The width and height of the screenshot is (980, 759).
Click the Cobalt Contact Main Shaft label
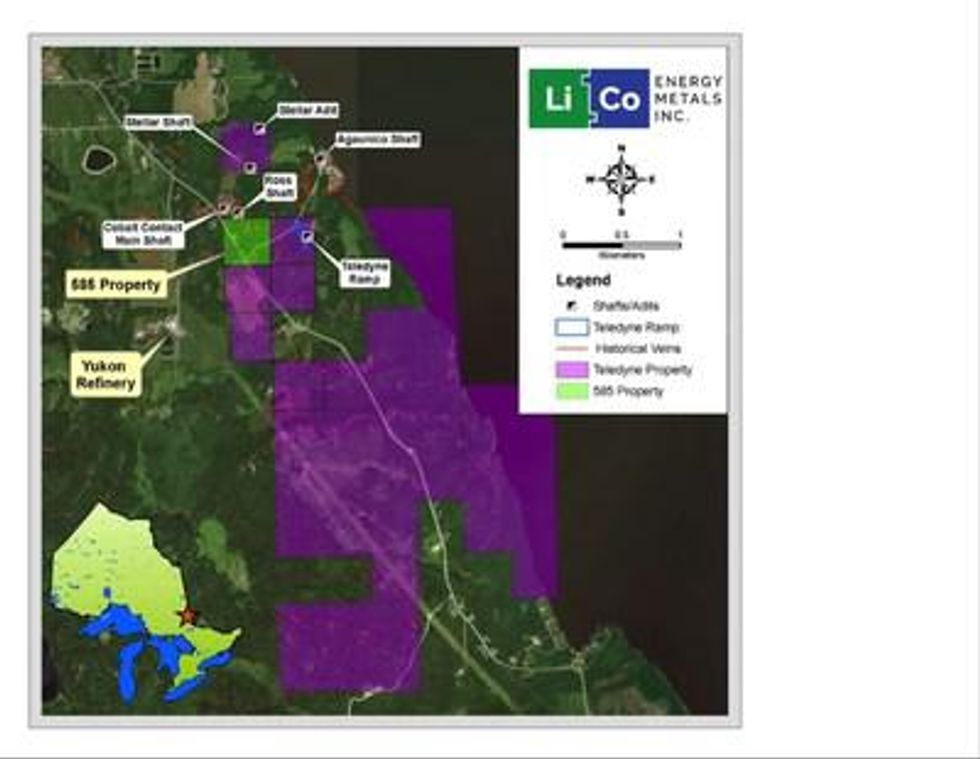[x=143, y=233]
